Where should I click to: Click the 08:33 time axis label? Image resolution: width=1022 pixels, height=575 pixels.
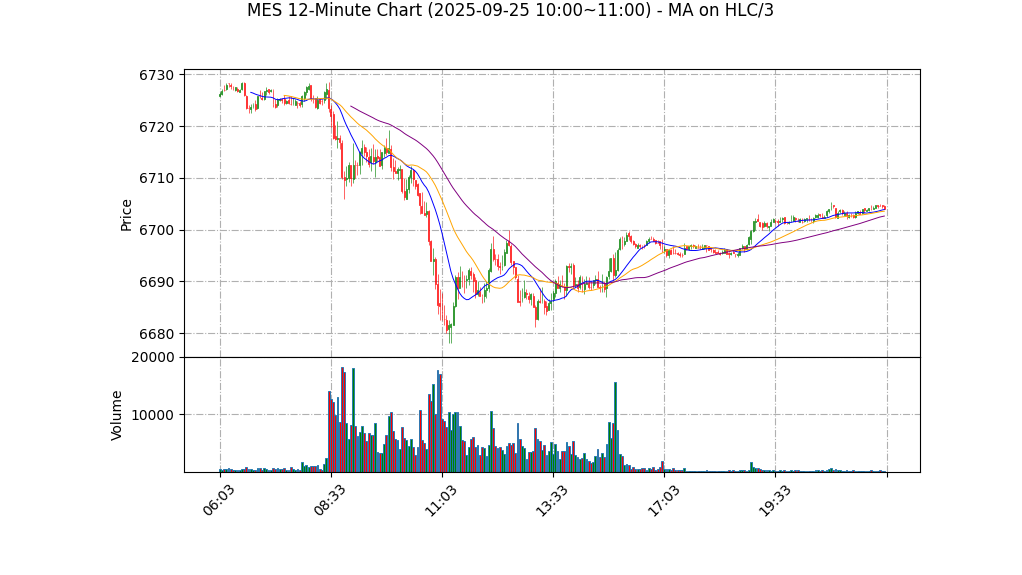coord(329,501)
